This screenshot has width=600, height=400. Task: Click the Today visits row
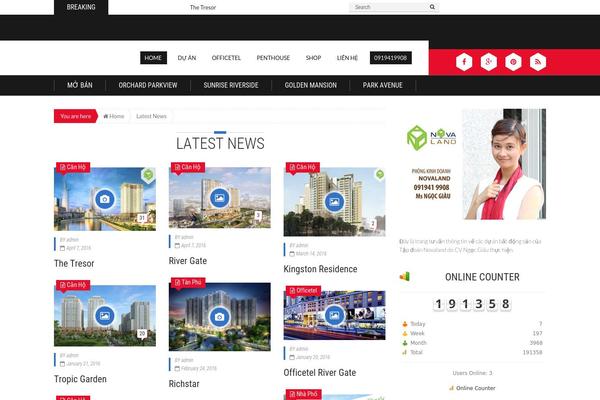pyautogui.click(x=472, y=324)
